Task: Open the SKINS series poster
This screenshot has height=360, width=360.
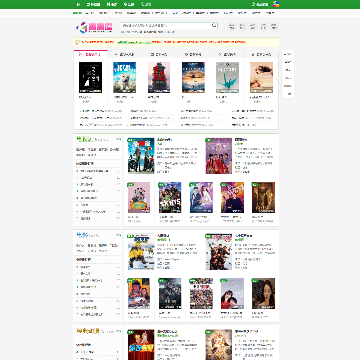Action: 170,197
